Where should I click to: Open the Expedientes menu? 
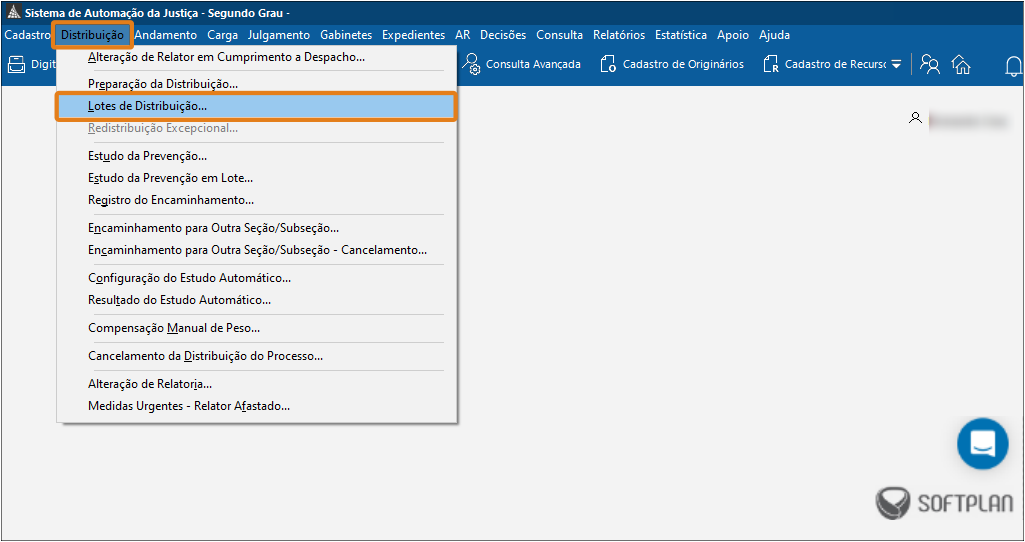click(x=413, y=35)
